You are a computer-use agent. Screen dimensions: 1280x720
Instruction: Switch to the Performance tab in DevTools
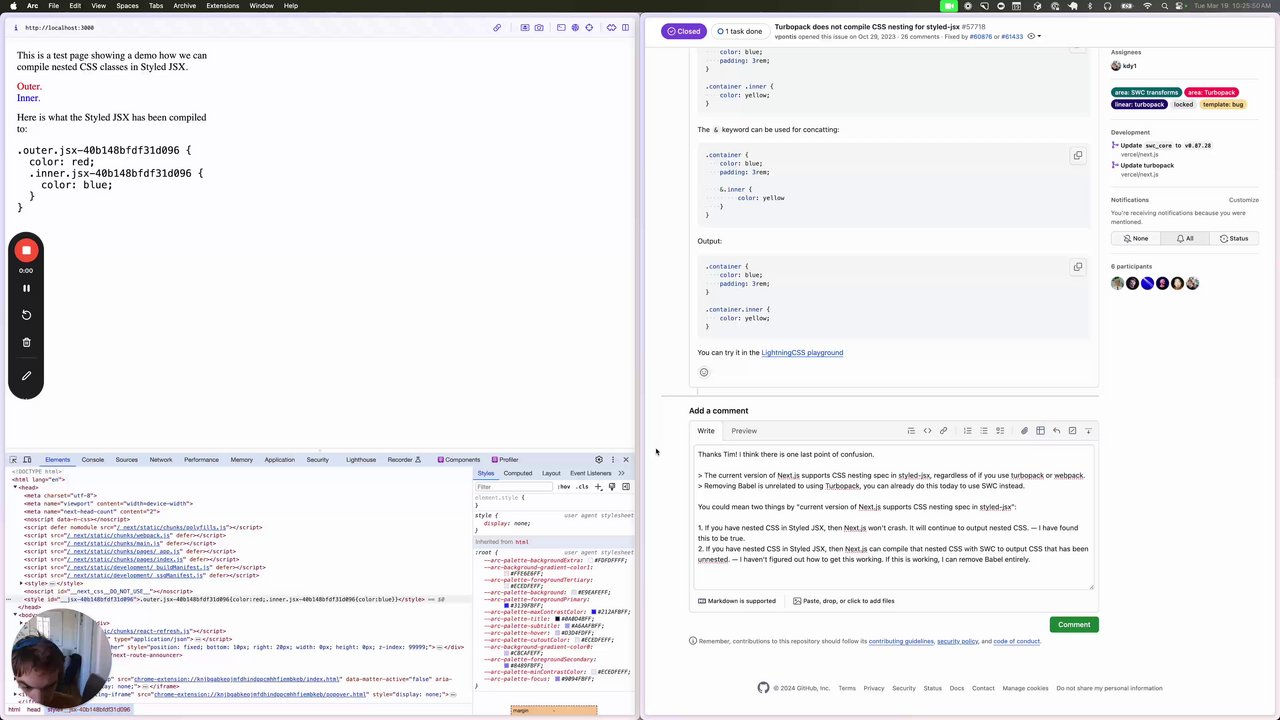201,460
